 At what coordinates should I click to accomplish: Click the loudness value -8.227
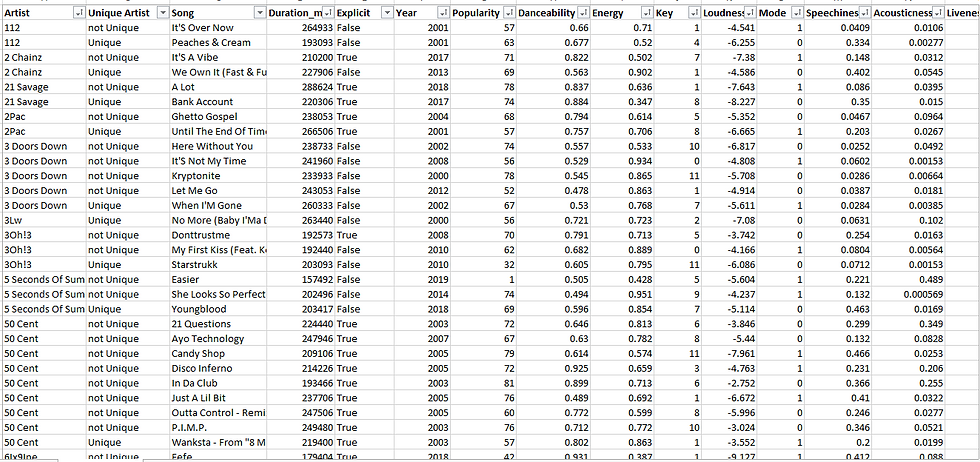[728, 102]
